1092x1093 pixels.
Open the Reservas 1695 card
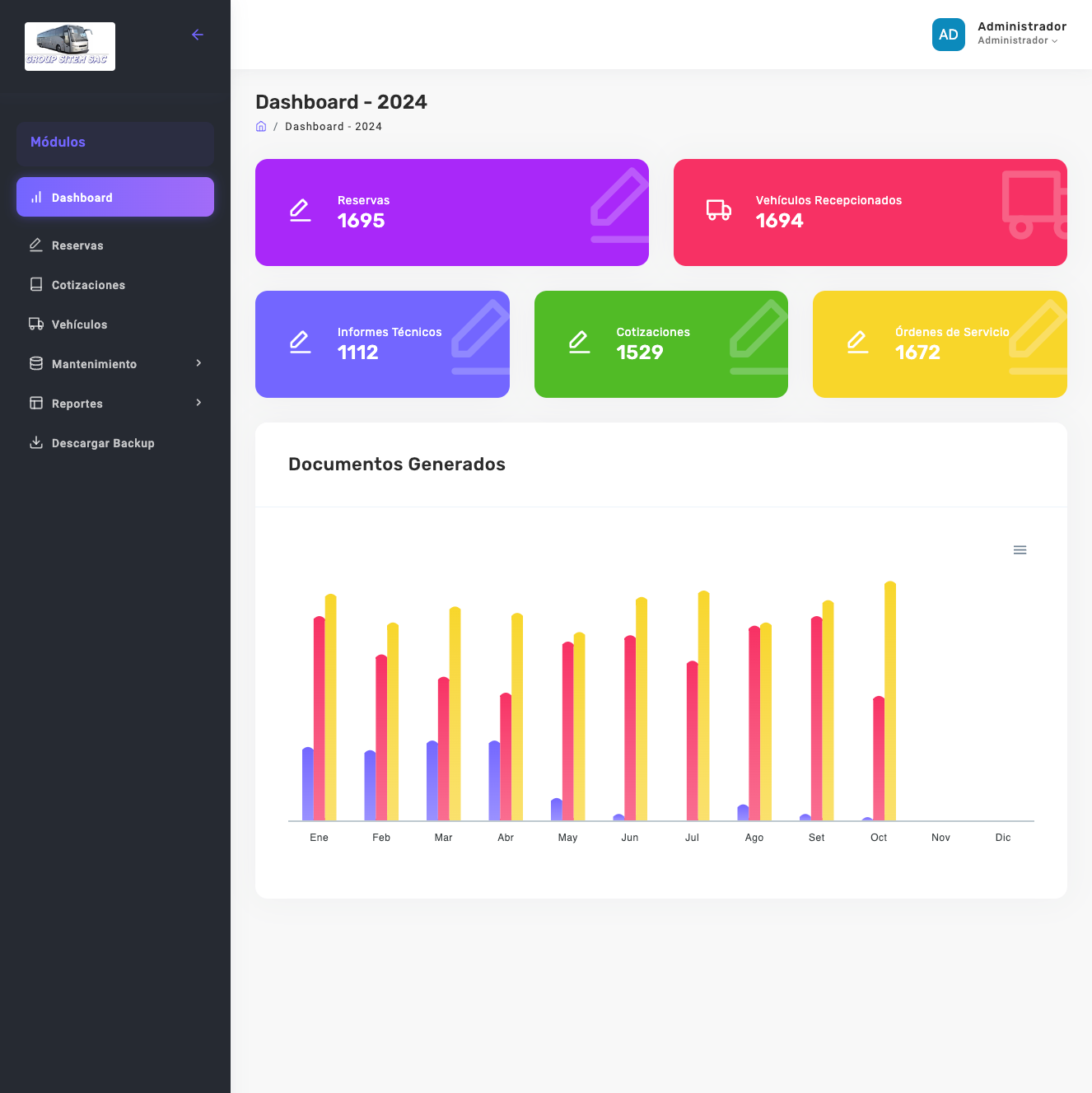pos(452,213)
